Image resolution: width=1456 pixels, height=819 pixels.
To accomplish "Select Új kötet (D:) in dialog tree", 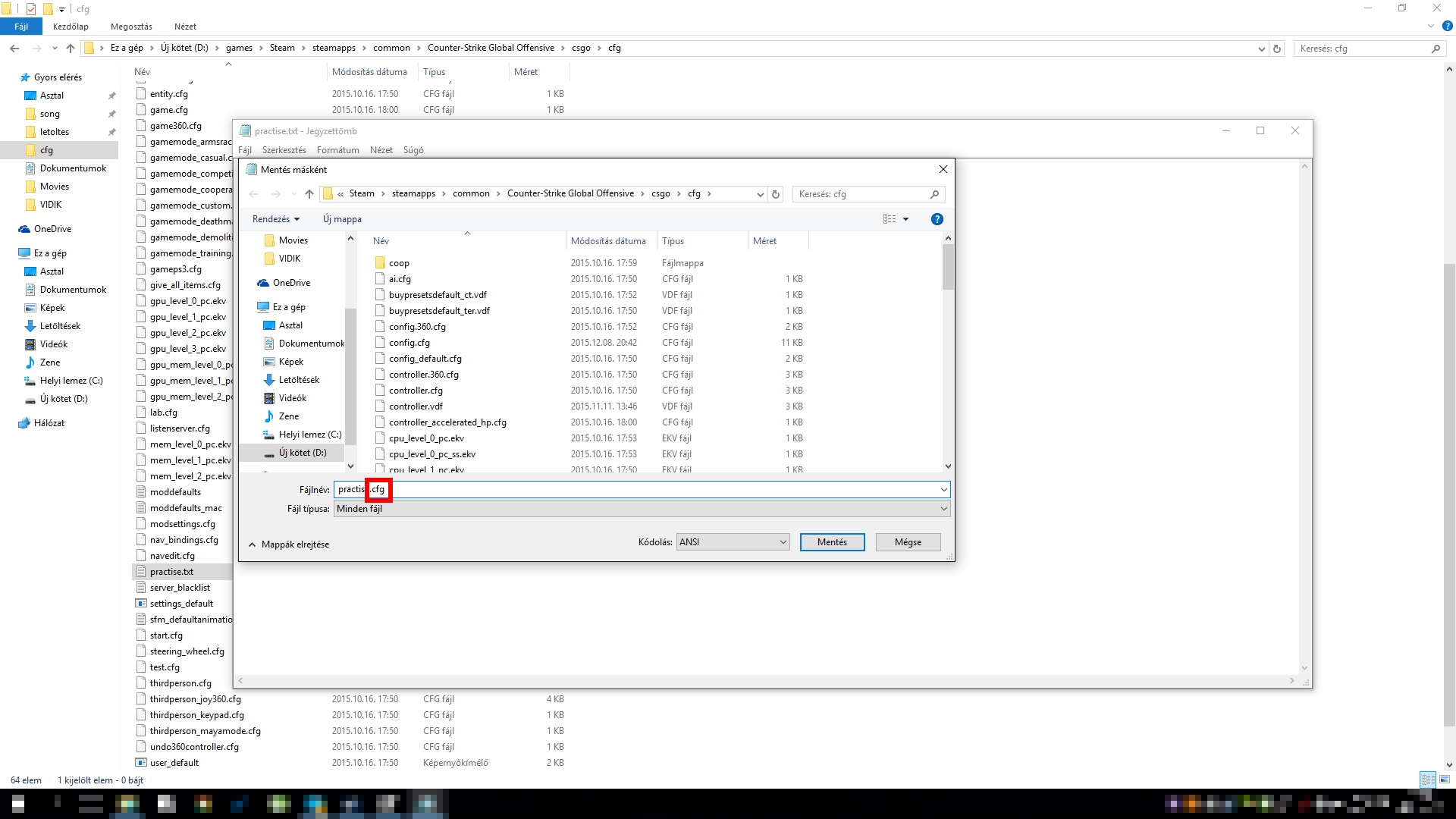I will 302,453.
